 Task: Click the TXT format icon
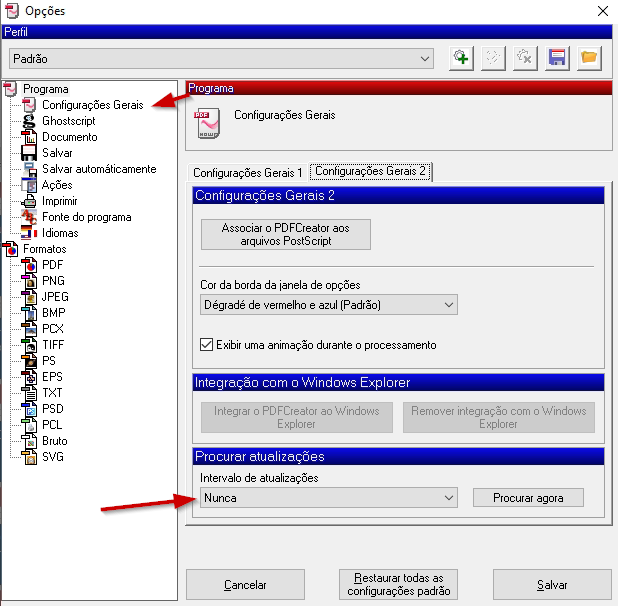click(x=29, y=393)
